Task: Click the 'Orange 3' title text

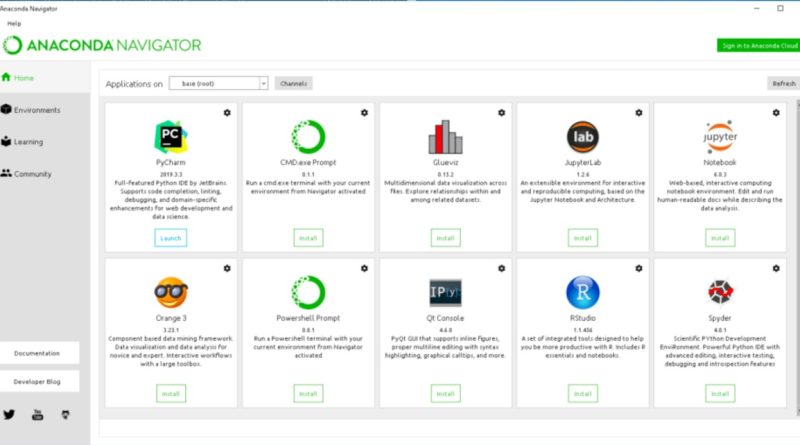Action: click(x=171, y=318)
